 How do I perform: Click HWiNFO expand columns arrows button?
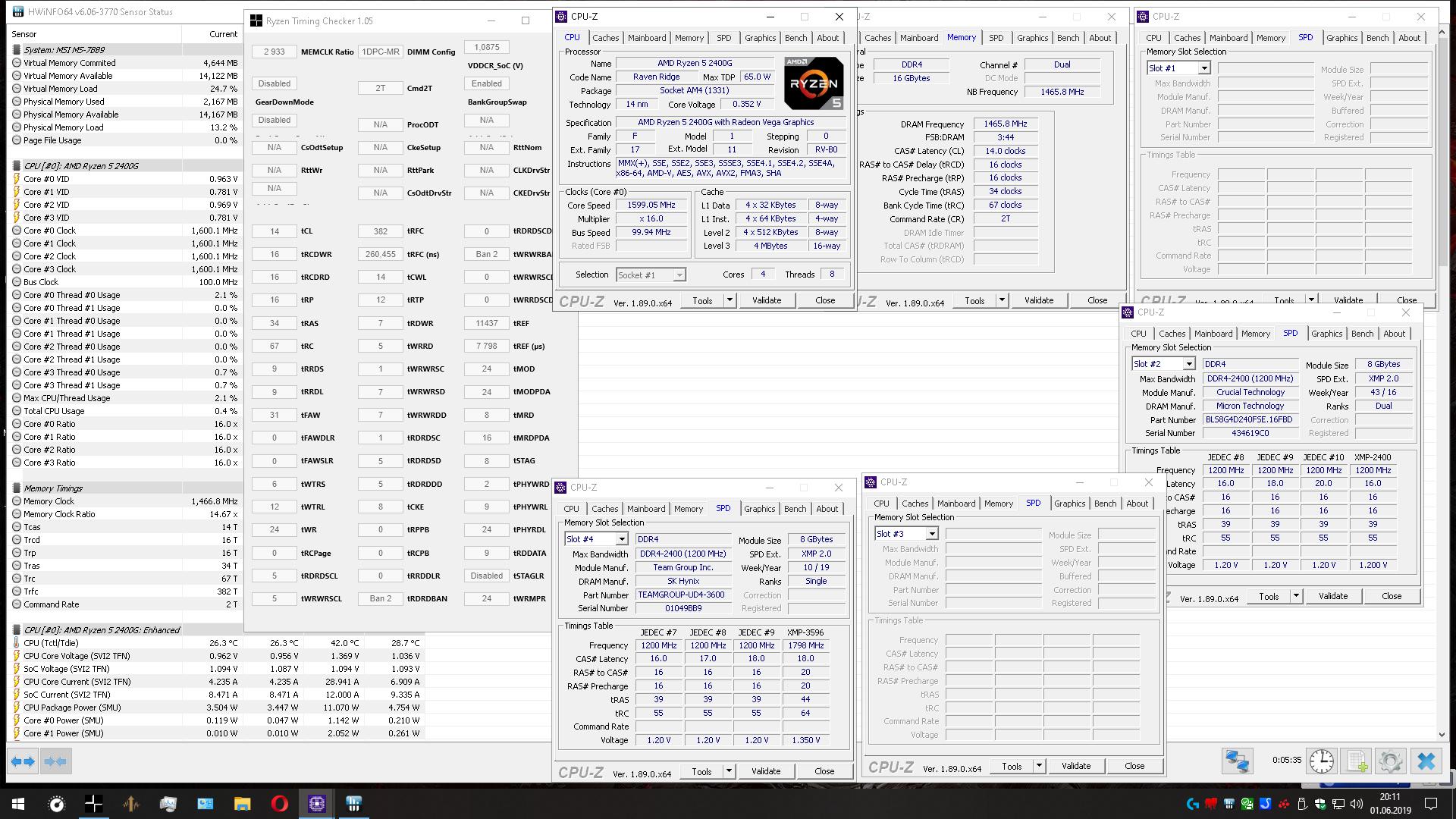[24, 761]
